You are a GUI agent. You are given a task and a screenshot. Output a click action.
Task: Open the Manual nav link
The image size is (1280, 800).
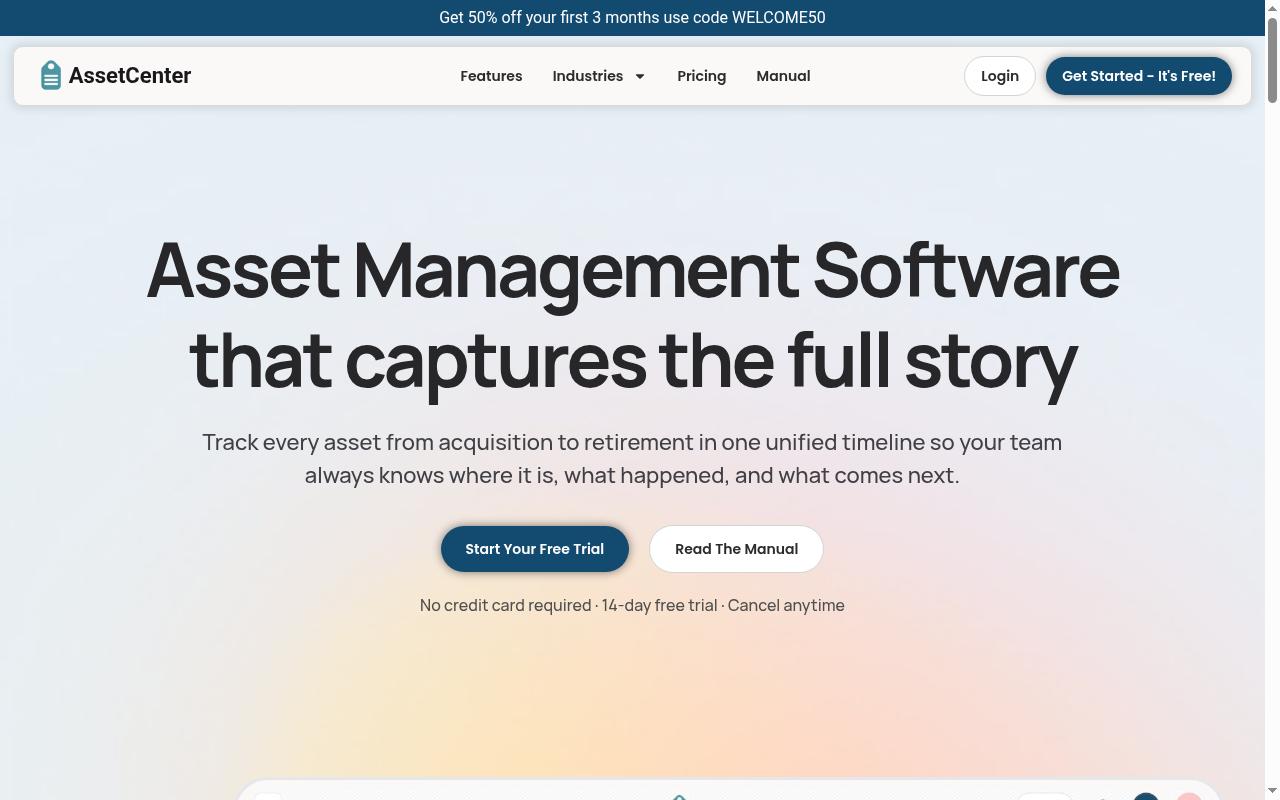click(x=783, y=76)
